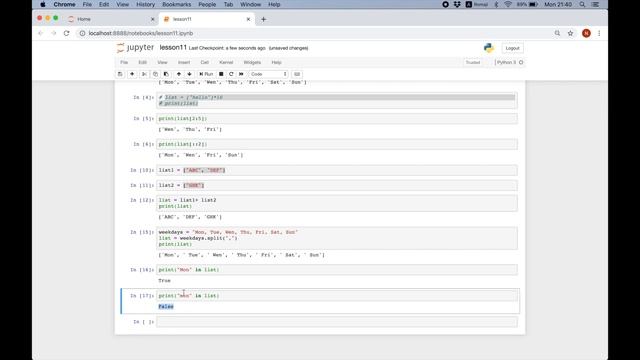
Task: Click the Python logo icon
Action: pyautogui.click(x=489, y=48)
